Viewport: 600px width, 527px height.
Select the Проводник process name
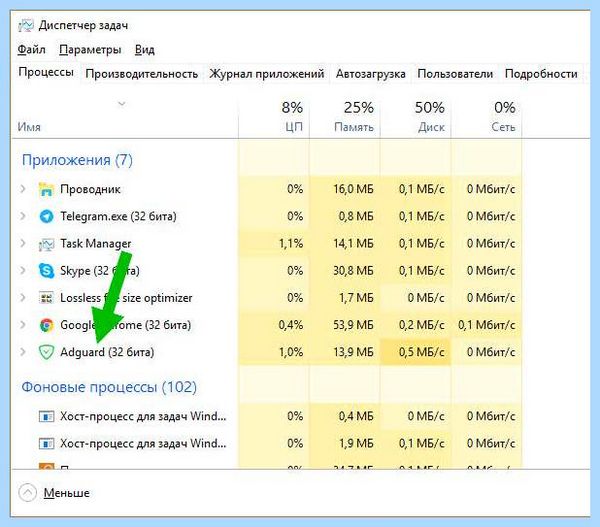pyautogui.click(x=90, y=189)
